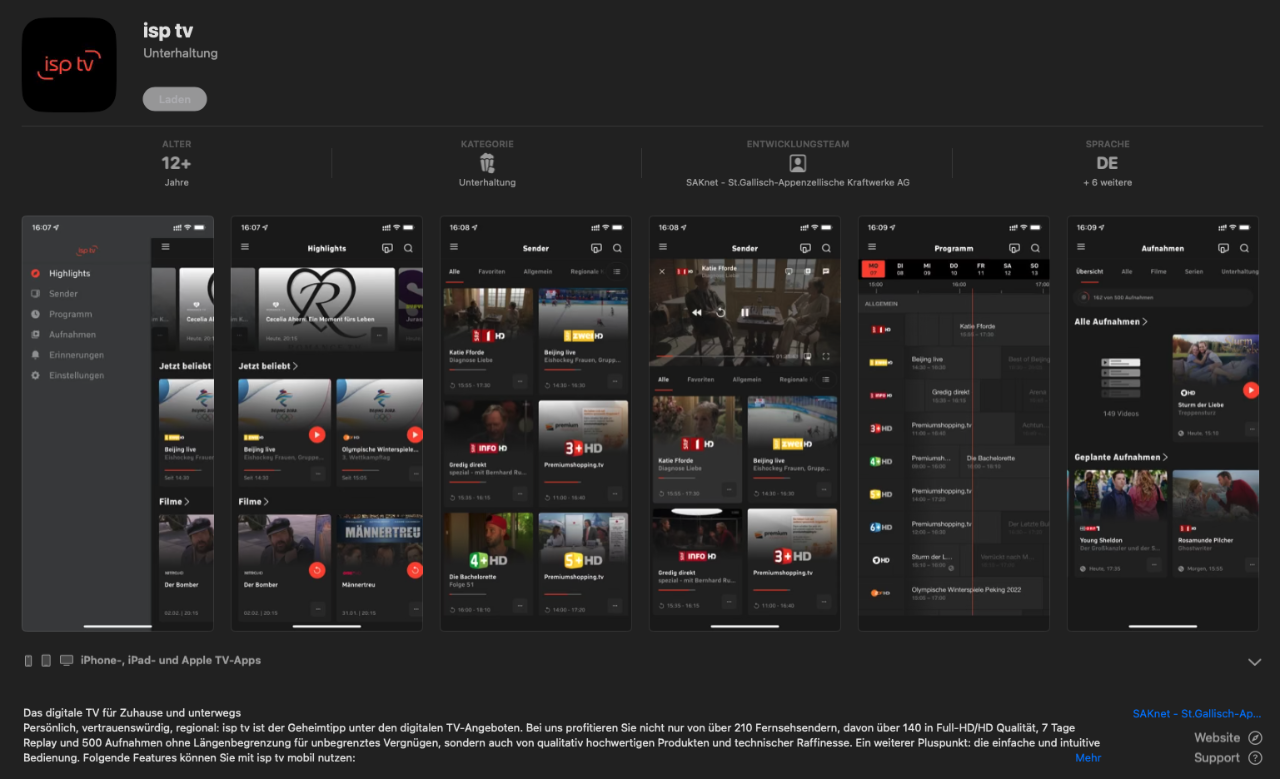Open Erinnerungen in the sidebar menu screenshot
This screenshot has height=779, width=1280.
click(76, 355)
